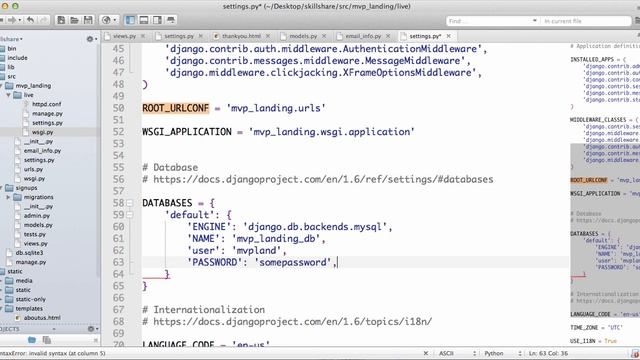Fold the DATABASES block at line 58

[129, 203]
